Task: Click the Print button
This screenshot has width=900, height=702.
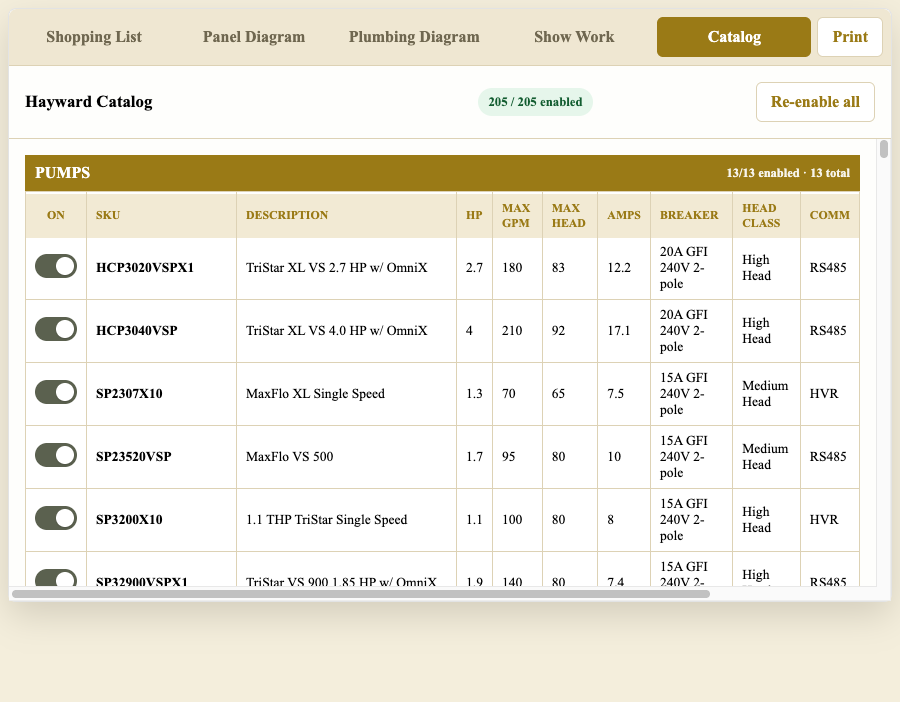Action: pyautogui.click(x=849, y=37)
